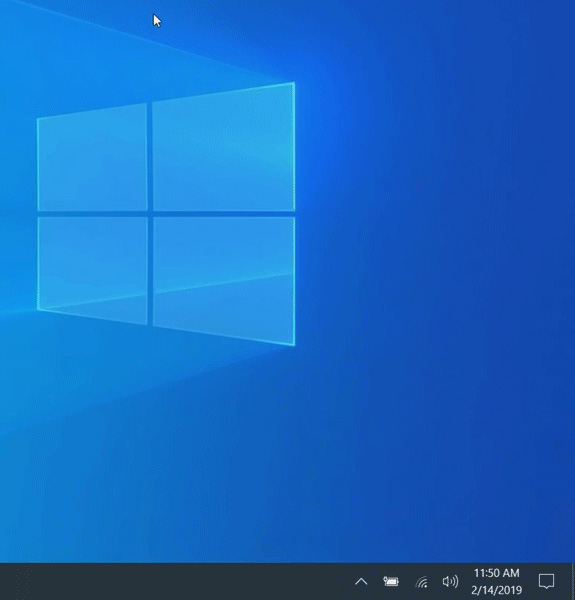Click the 2/14/2019 date in taskbar

pyautogui.click(x=497, y=590)
